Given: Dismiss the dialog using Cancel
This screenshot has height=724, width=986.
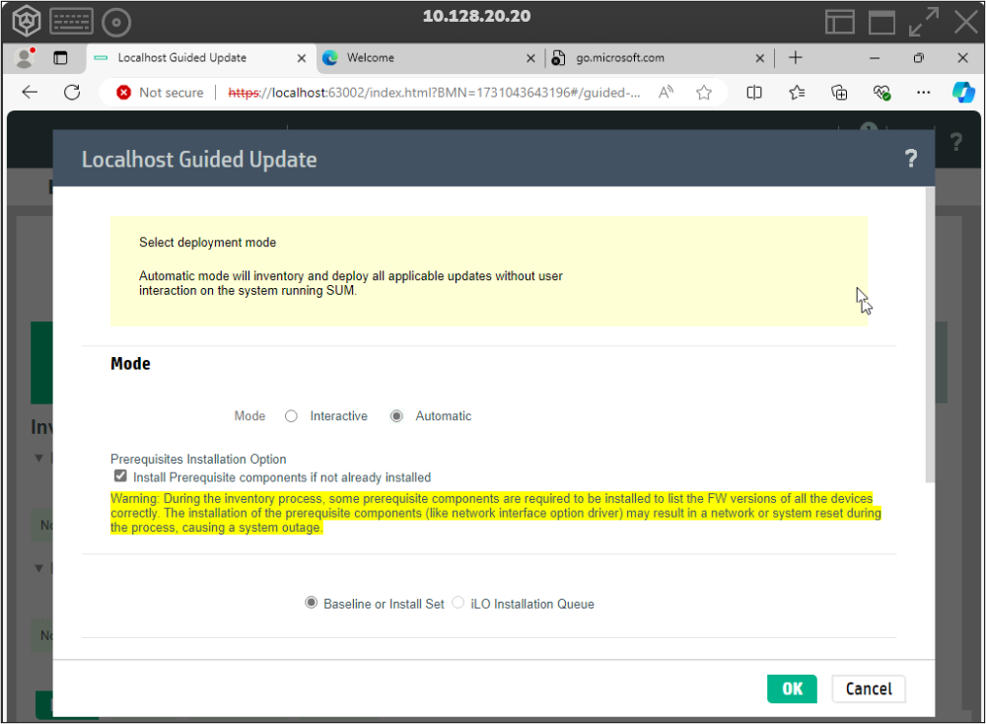Looking at the screenshot, I should point(868,688).
